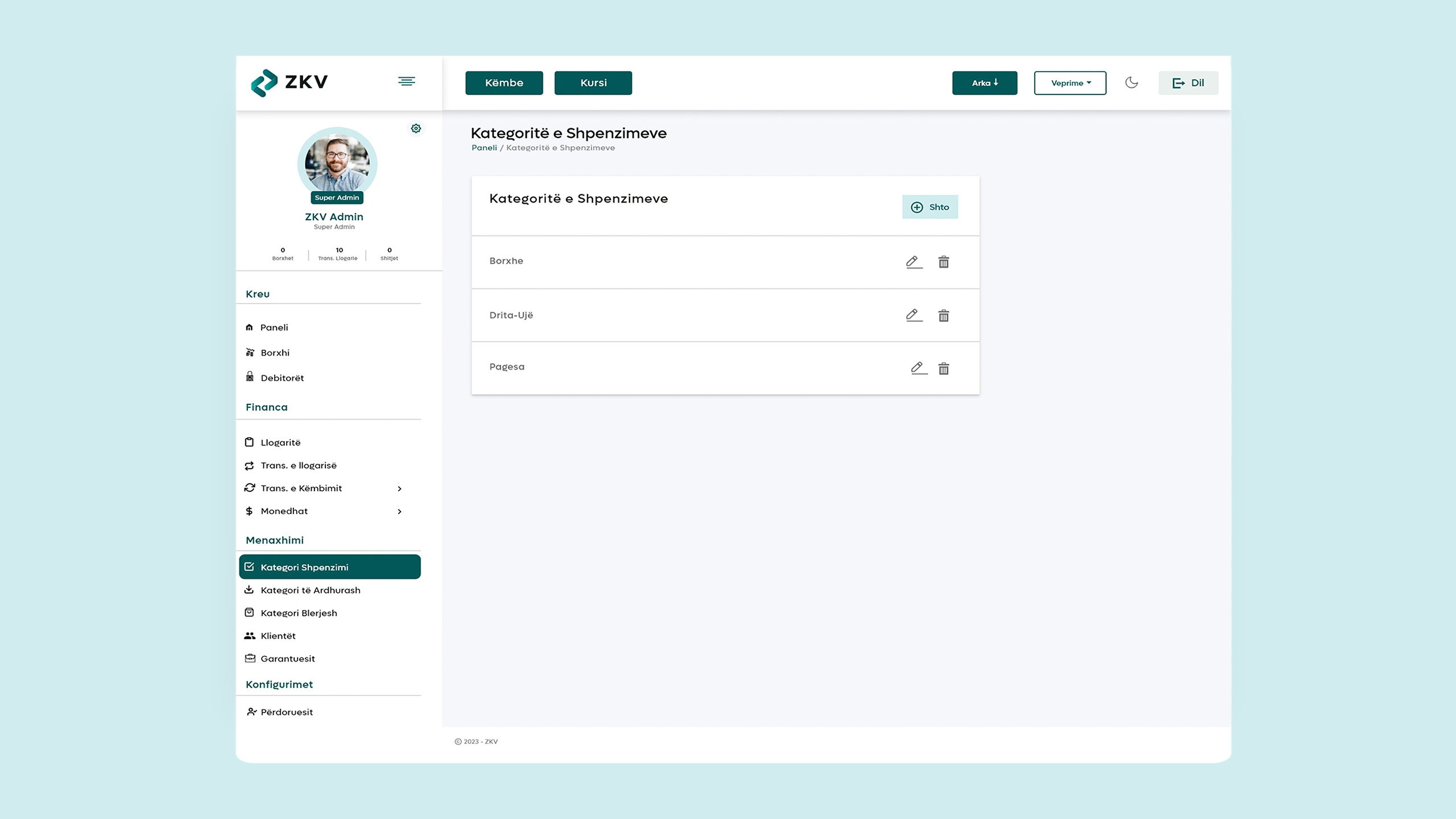Click the ZKV logo
This screenshot has width=1456, height=819.
[x=289, y=82]
